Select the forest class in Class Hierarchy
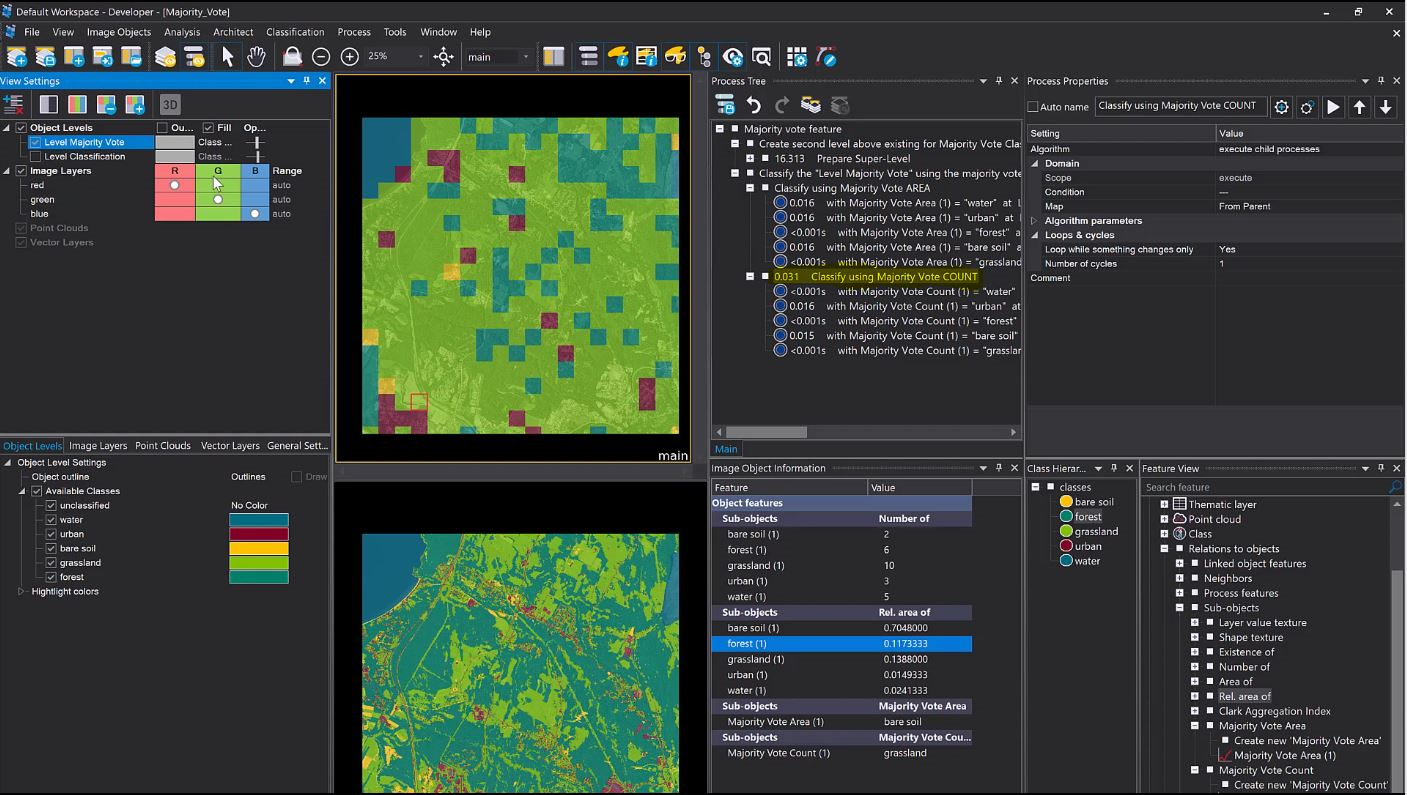Image resolution: width=1407 pixels, height=795 pixels. [1087, 517]
